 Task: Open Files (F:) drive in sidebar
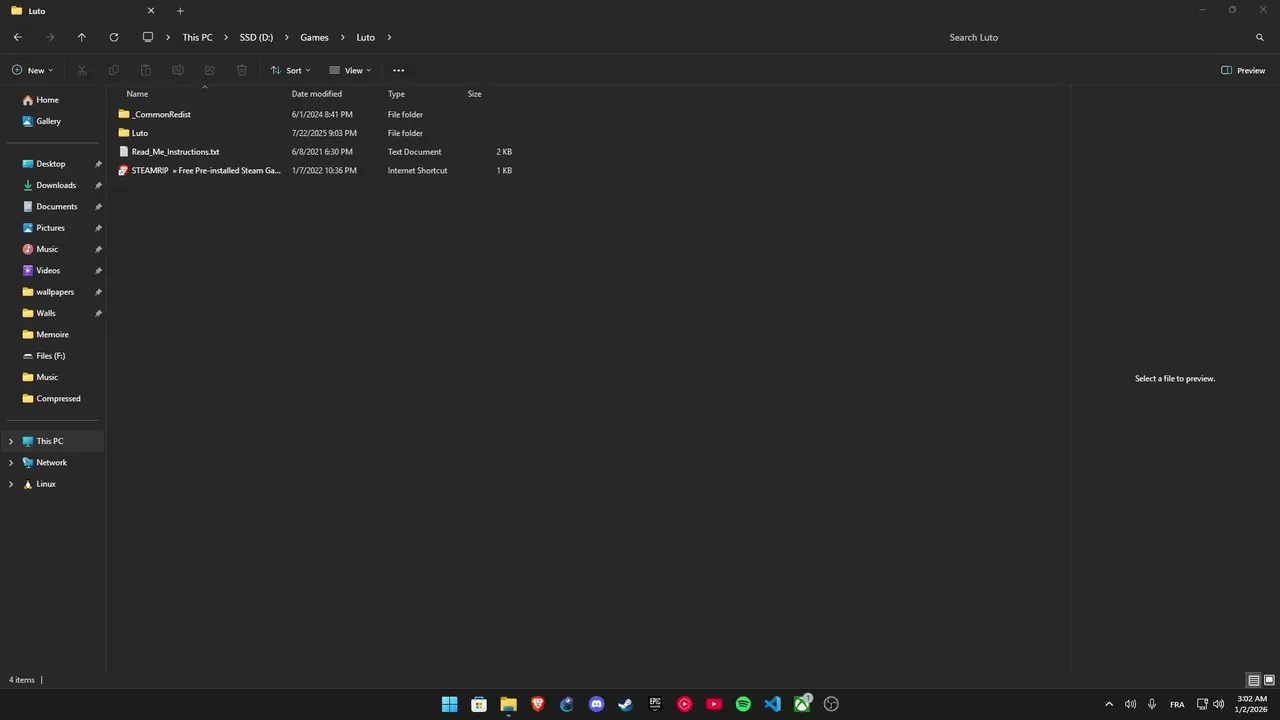tap(51, 356)
